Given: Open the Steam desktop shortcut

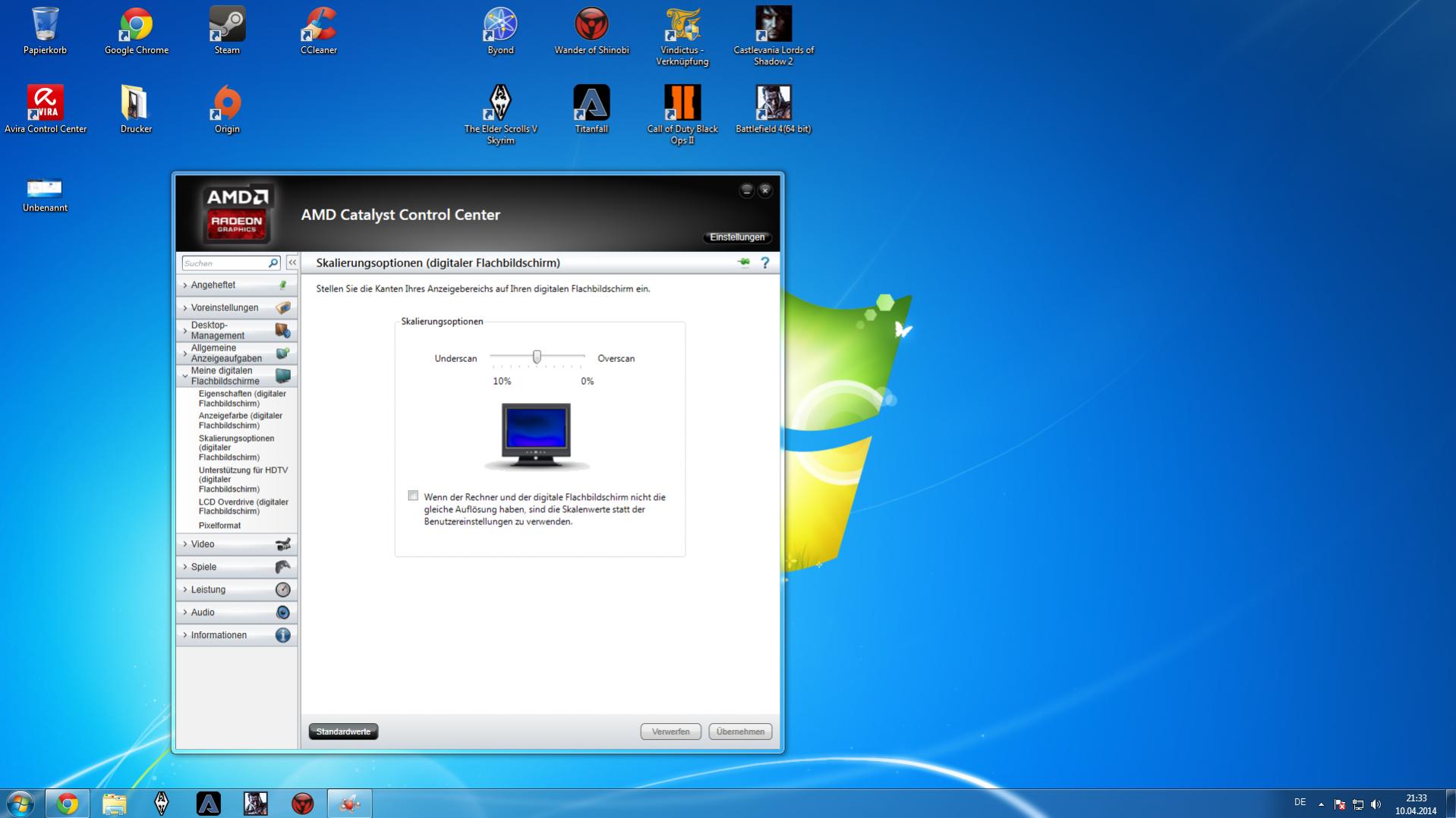Looking at the screenshot, I should click(227, 30).
